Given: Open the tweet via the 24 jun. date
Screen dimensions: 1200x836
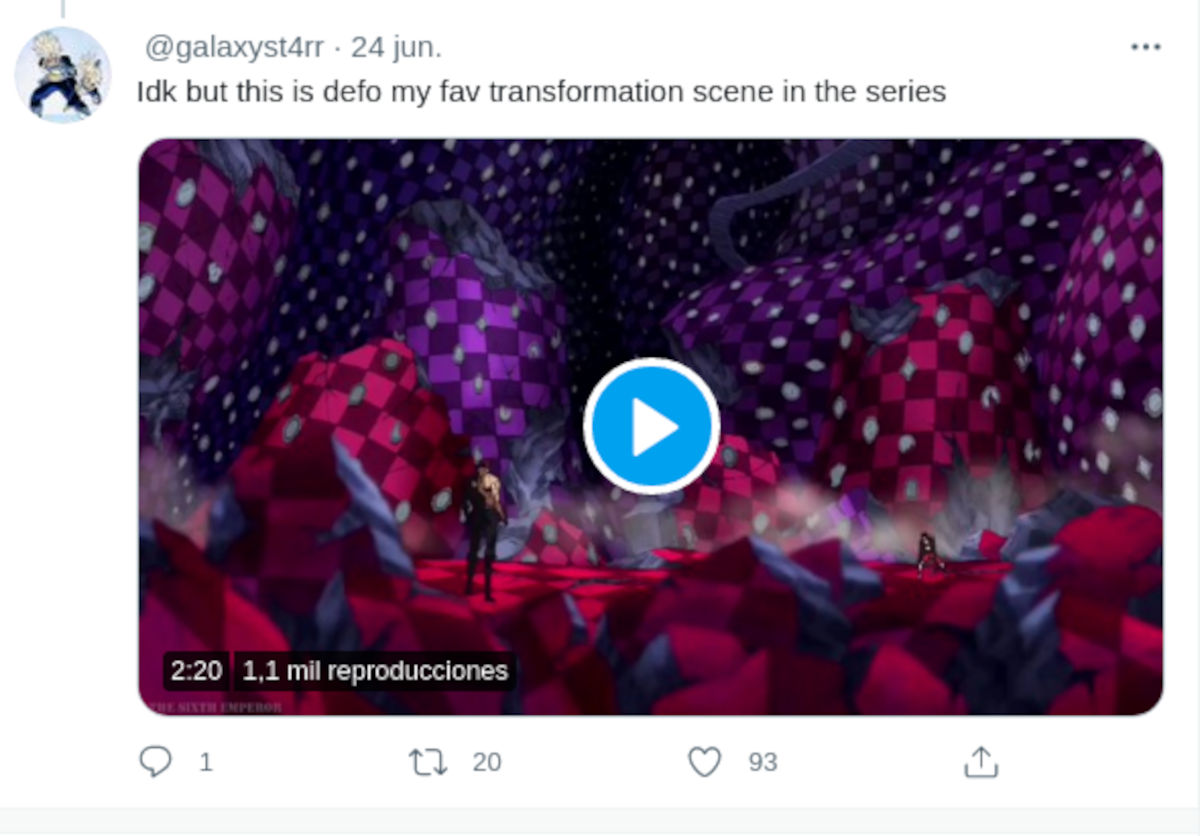Looking at the screenshot, I should pyautogui.click(x=396, y=47).
